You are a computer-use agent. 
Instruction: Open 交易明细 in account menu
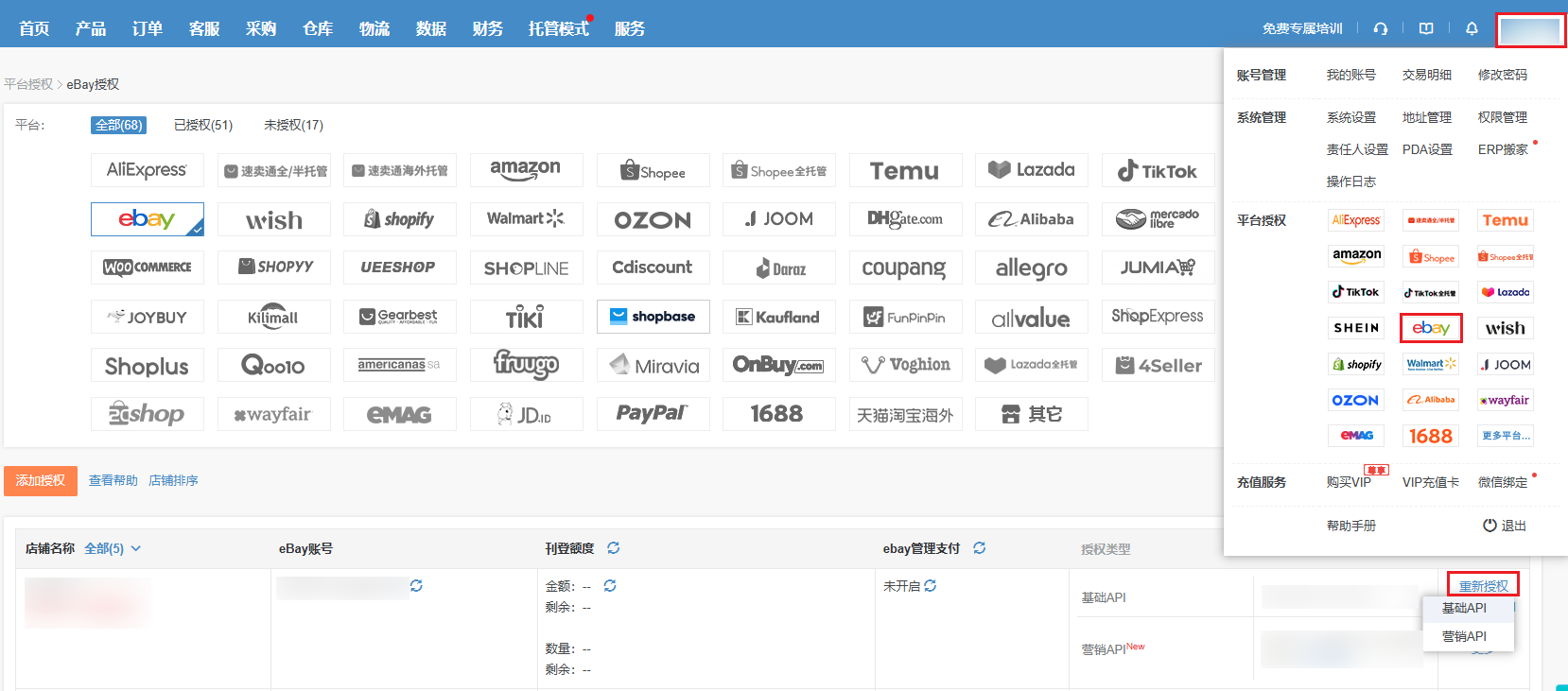(1426, 75)
